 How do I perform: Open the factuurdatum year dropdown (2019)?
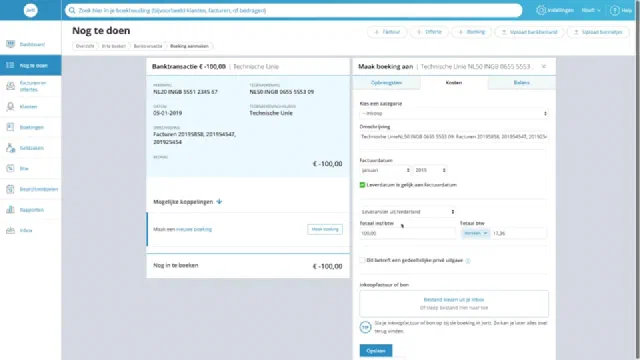[x=430, y=170]
